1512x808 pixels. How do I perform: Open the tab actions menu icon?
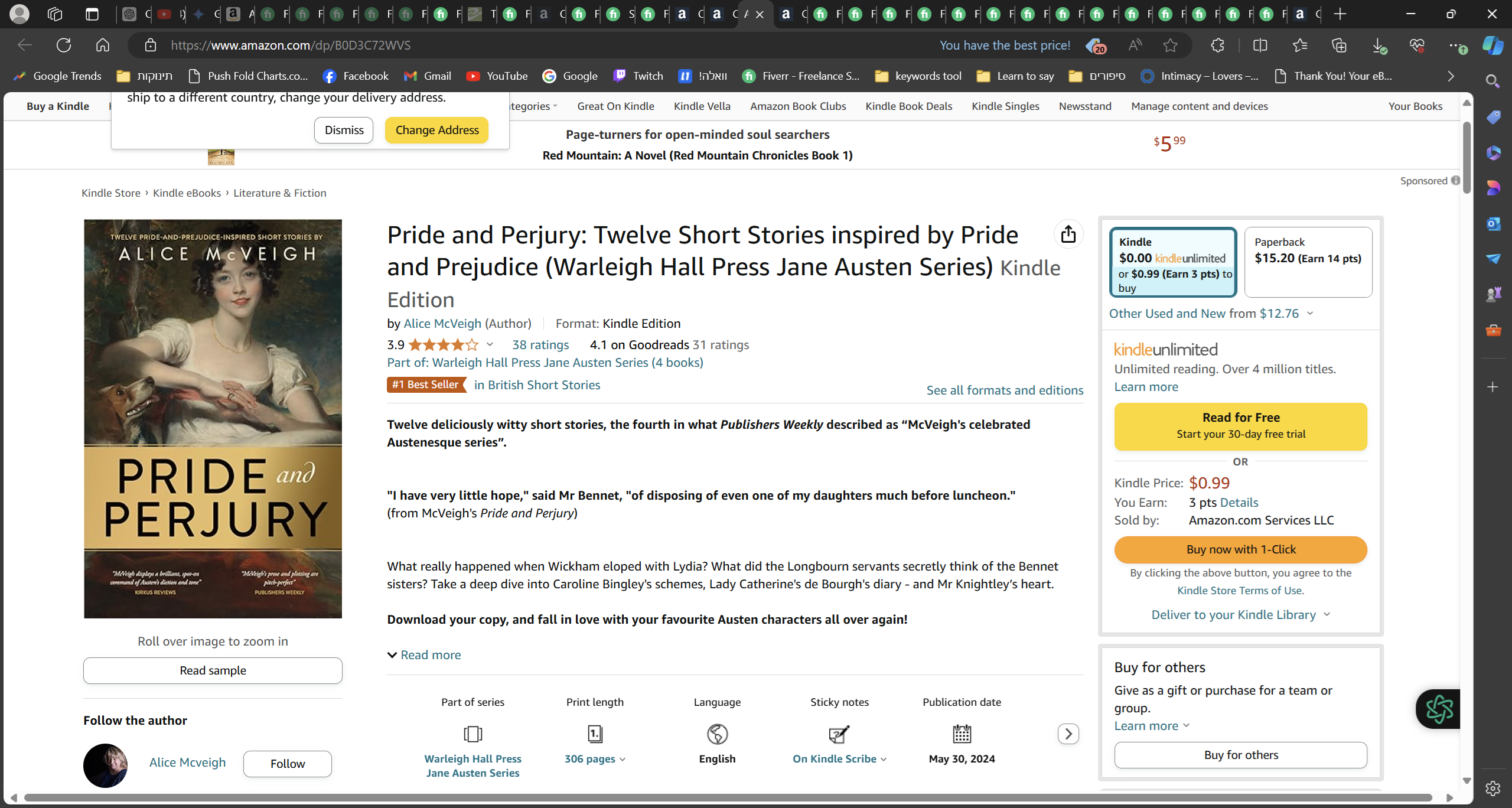[92, 14]
